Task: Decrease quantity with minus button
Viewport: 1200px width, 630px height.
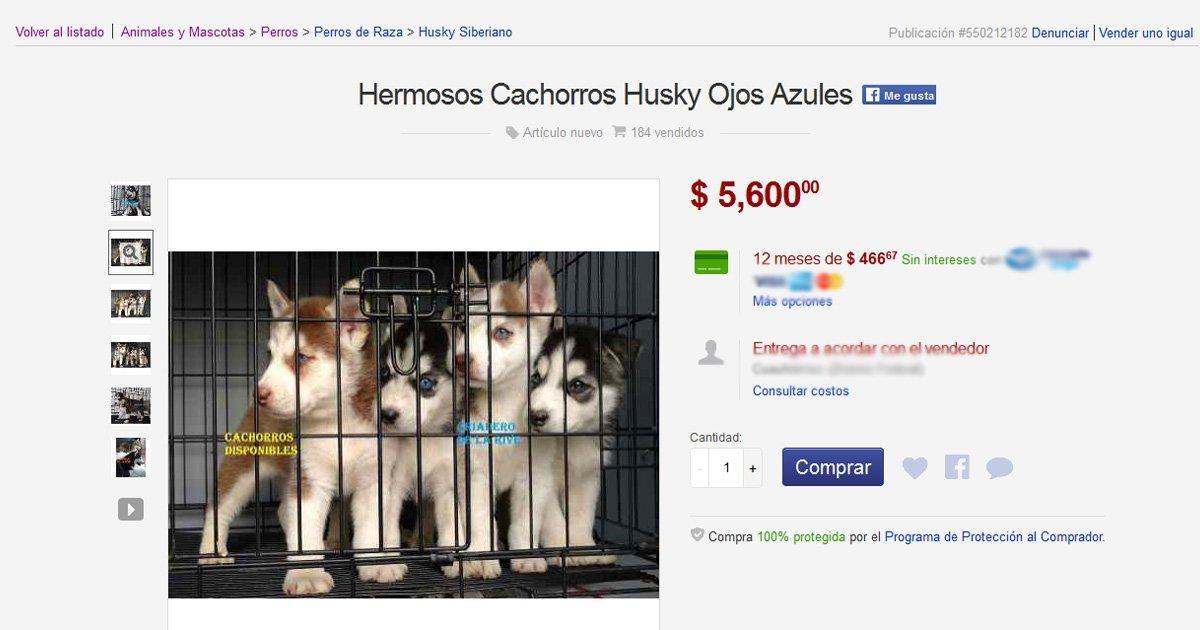Action: point(700,468)
